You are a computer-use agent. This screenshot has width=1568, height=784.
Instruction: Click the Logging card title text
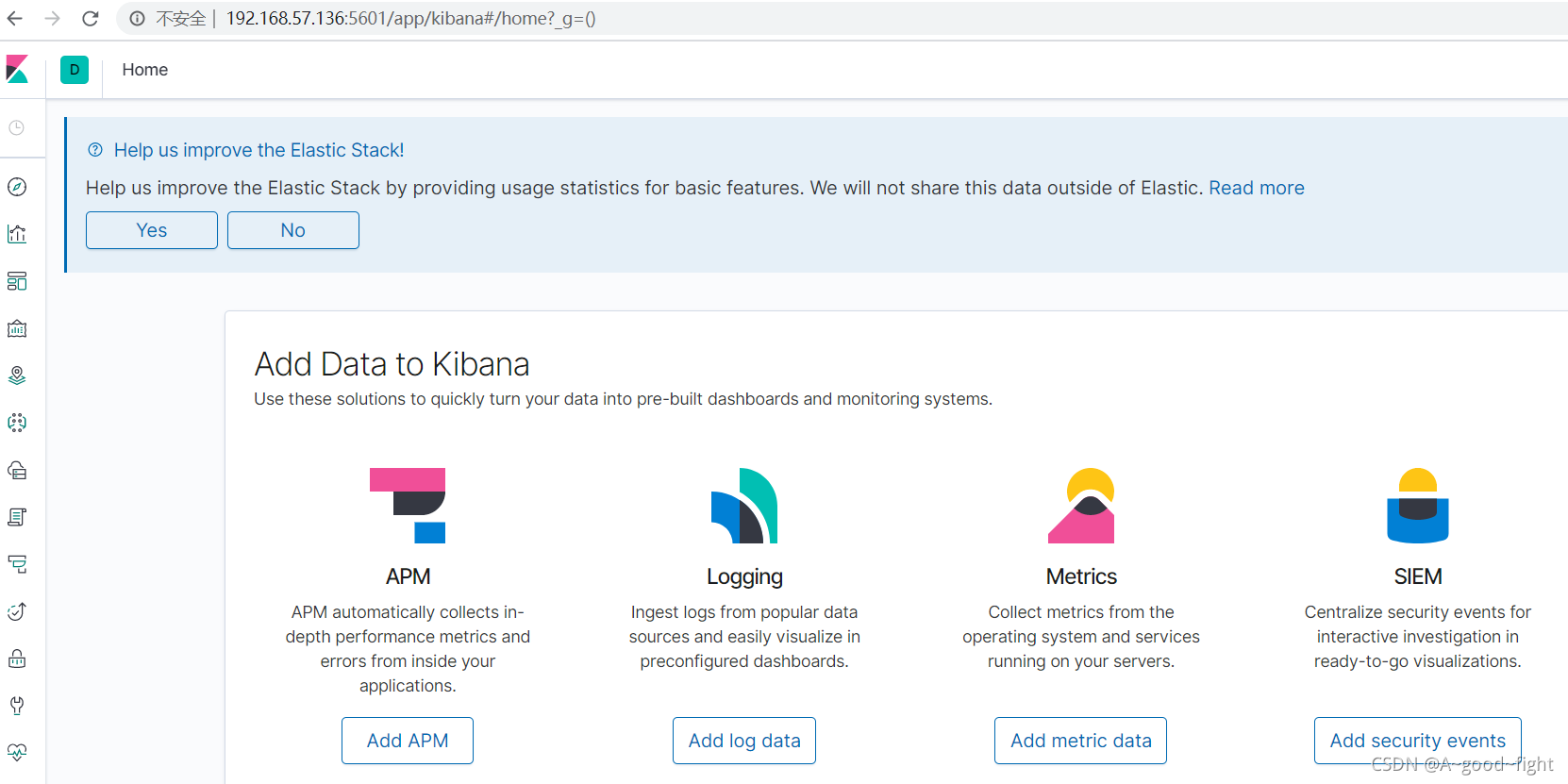(744, 576)
